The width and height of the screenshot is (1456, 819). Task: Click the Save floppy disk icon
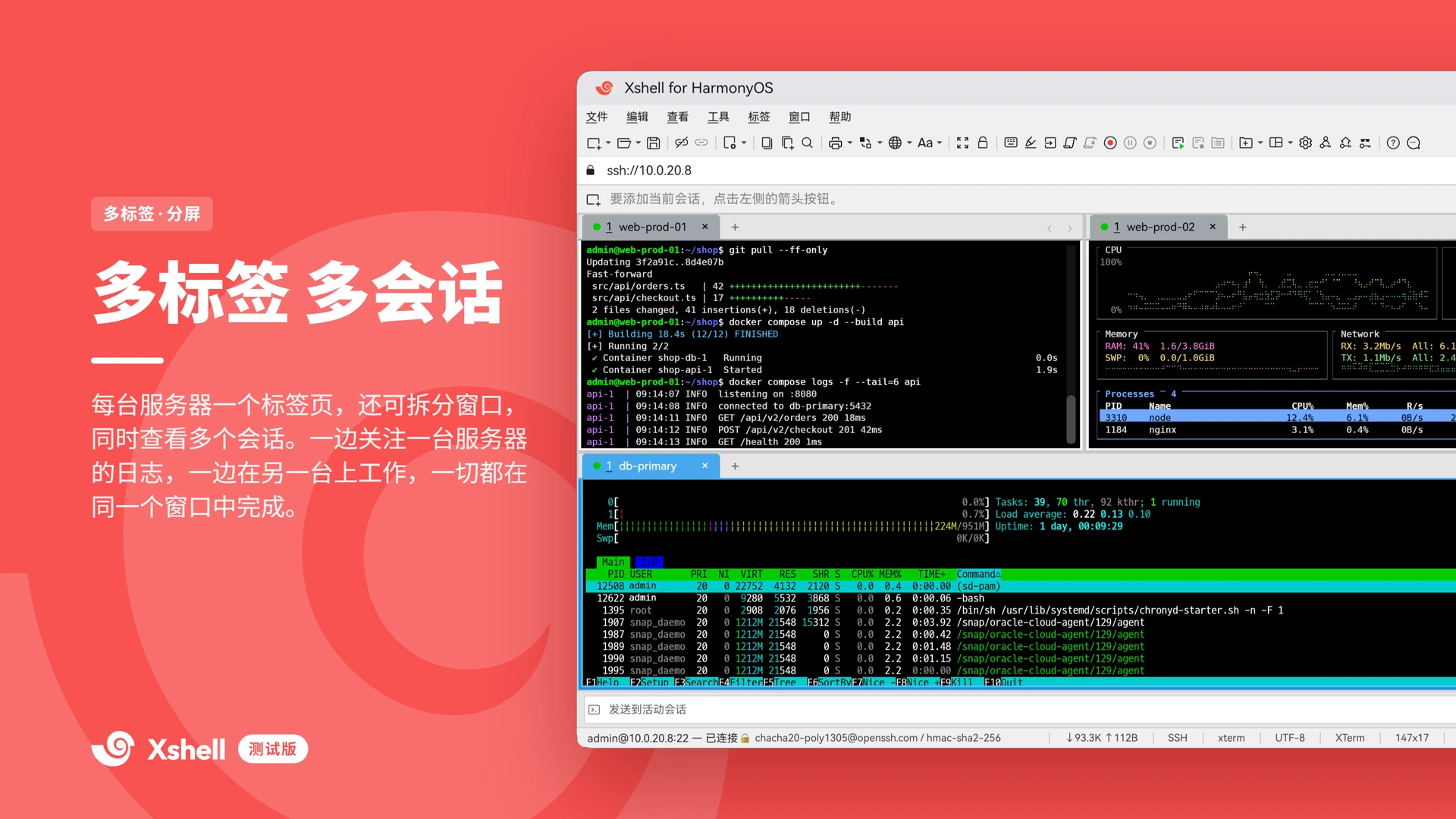[654, 143]
